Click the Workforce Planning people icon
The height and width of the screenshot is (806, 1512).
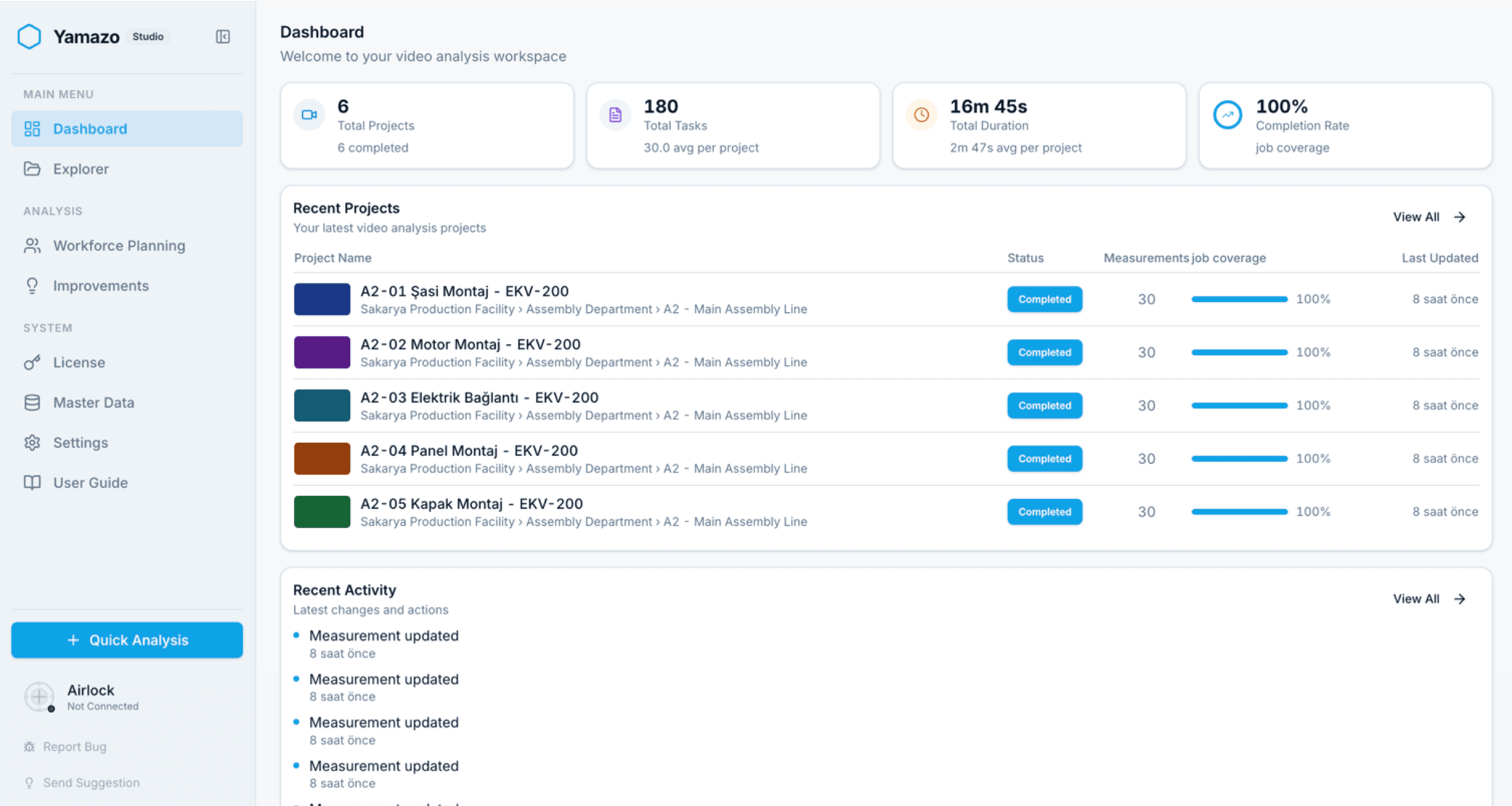[32, 246]
